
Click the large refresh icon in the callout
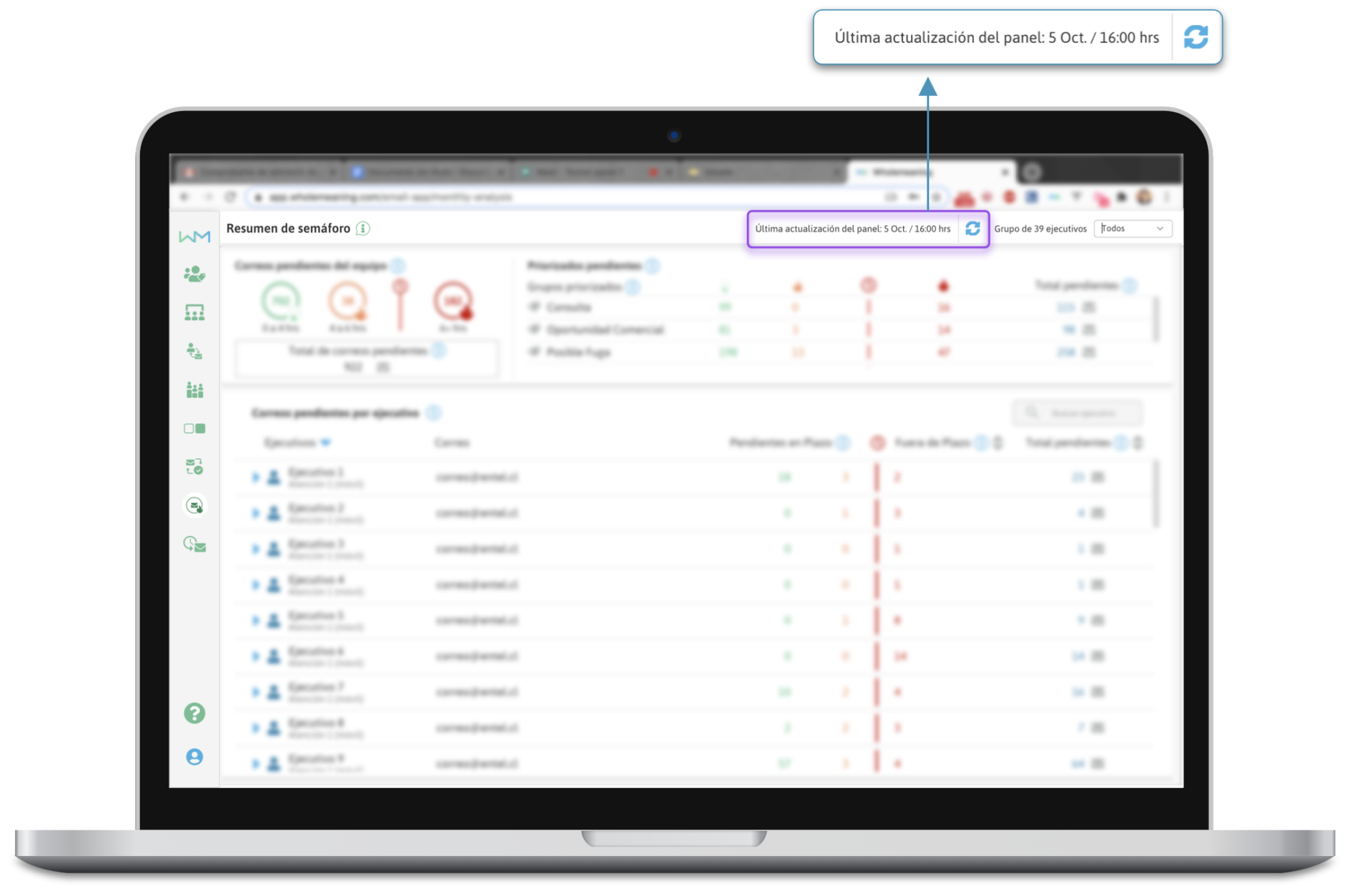(1195, 37)
